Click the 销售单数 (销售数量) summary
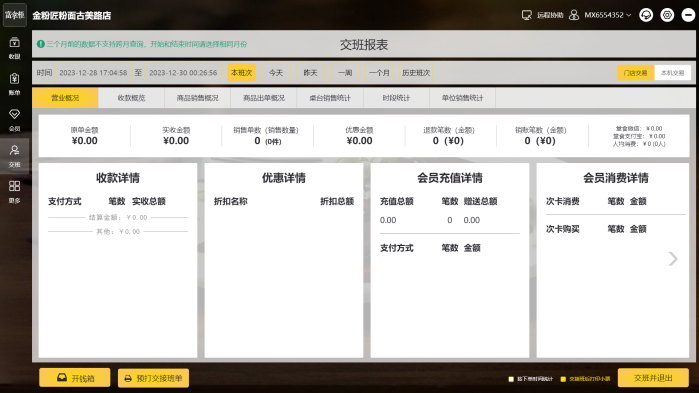The height and width of the screenshot is (393, 699). (x=266, y=136)
